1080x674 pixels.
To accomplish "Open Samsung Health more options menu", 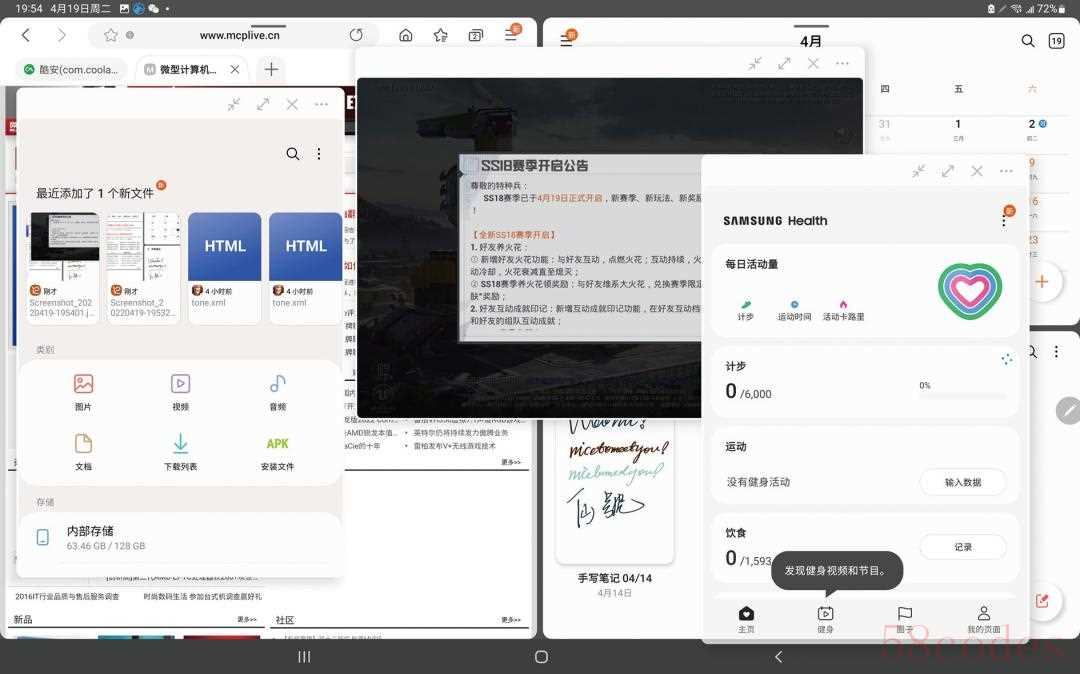I will [x=1004, y=220].
